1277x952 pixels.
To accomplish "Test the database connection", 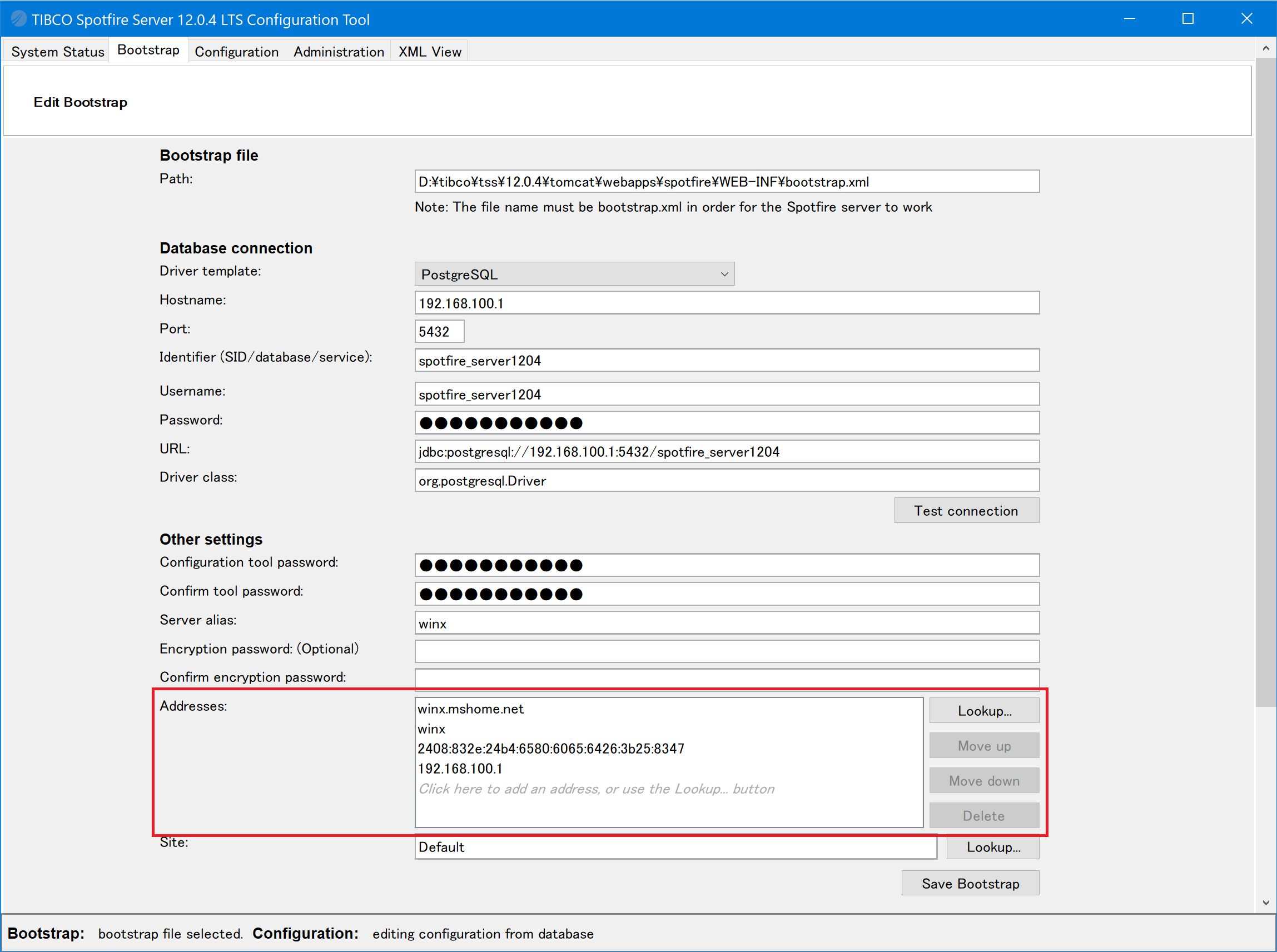I will pyautogui.click(x=966, y=511).
